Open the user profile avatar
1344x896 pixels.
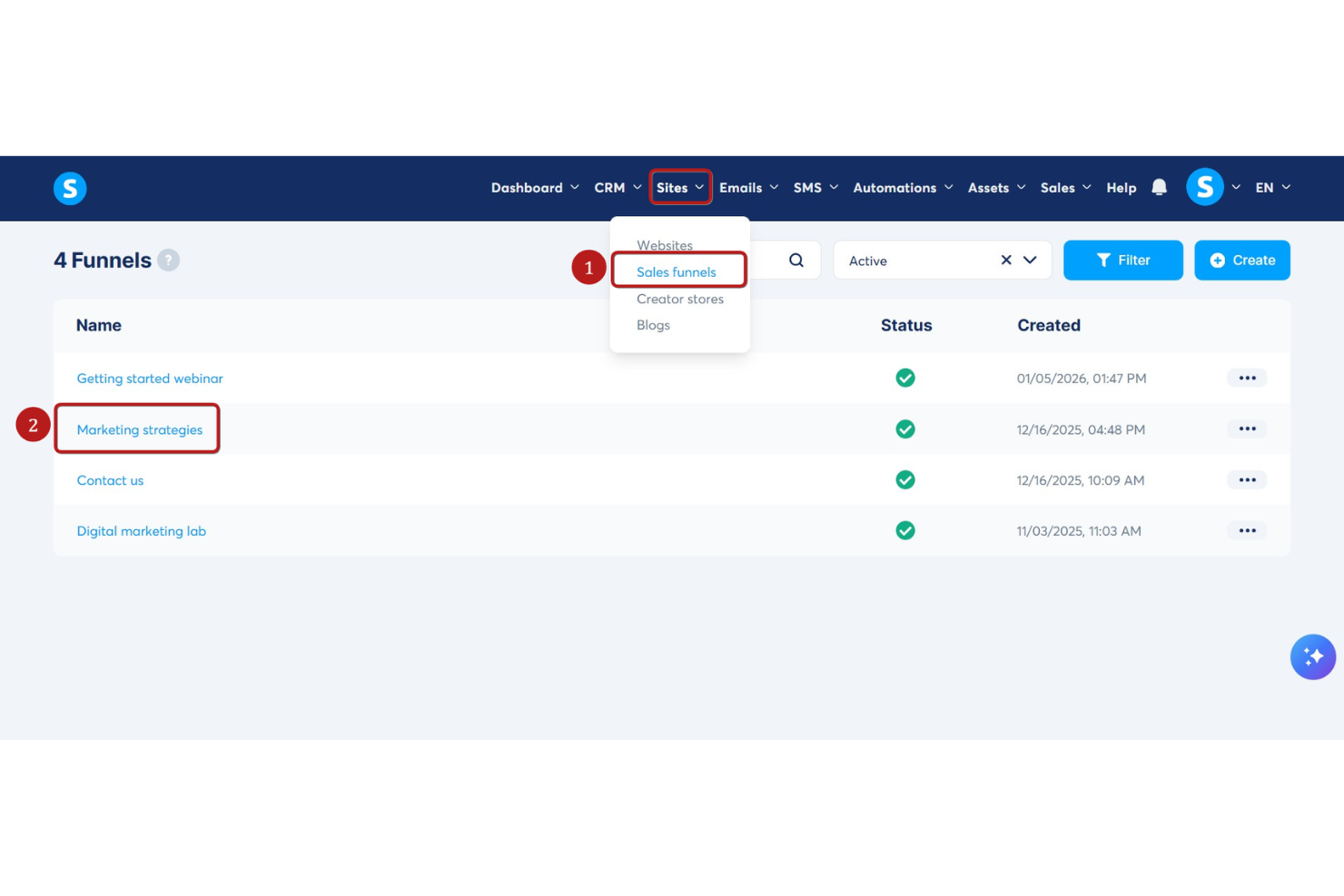[x=1205, y=187]
